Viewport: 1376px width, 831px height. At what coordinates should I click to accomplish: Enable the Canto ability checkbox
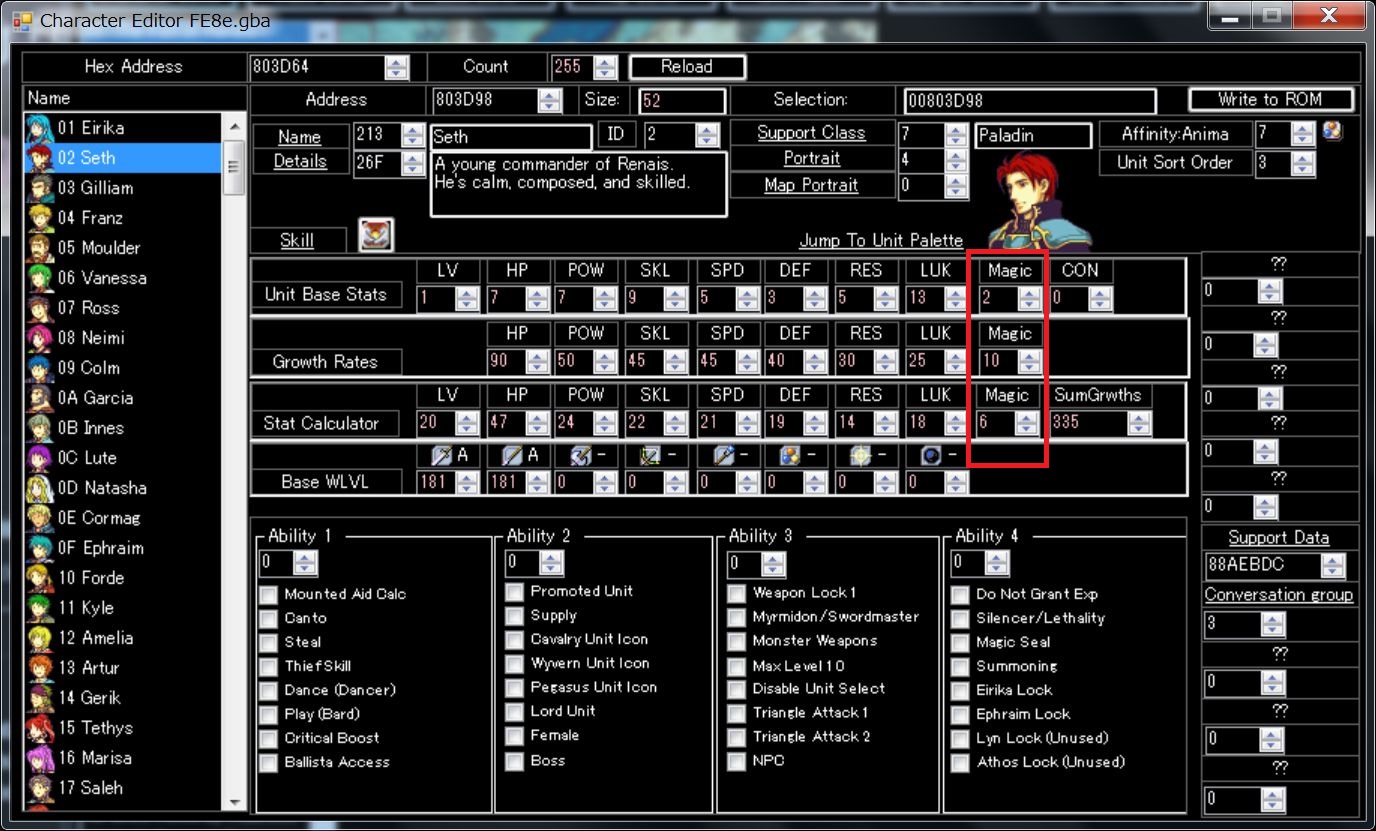(268, 618)
